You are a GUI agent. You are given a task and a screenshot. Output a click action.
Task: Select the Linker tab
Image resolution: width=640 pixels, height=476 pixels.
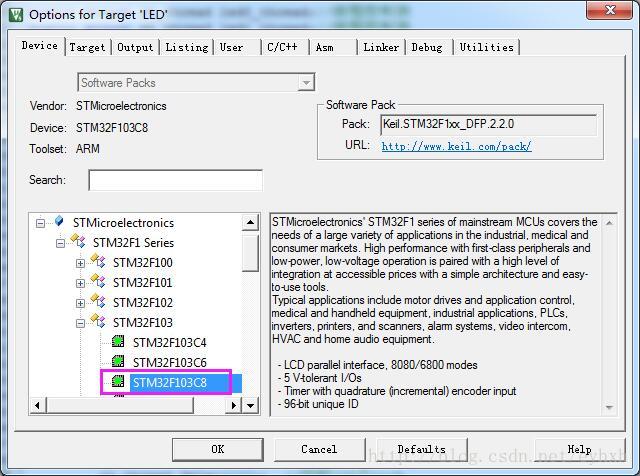(381, 47)
